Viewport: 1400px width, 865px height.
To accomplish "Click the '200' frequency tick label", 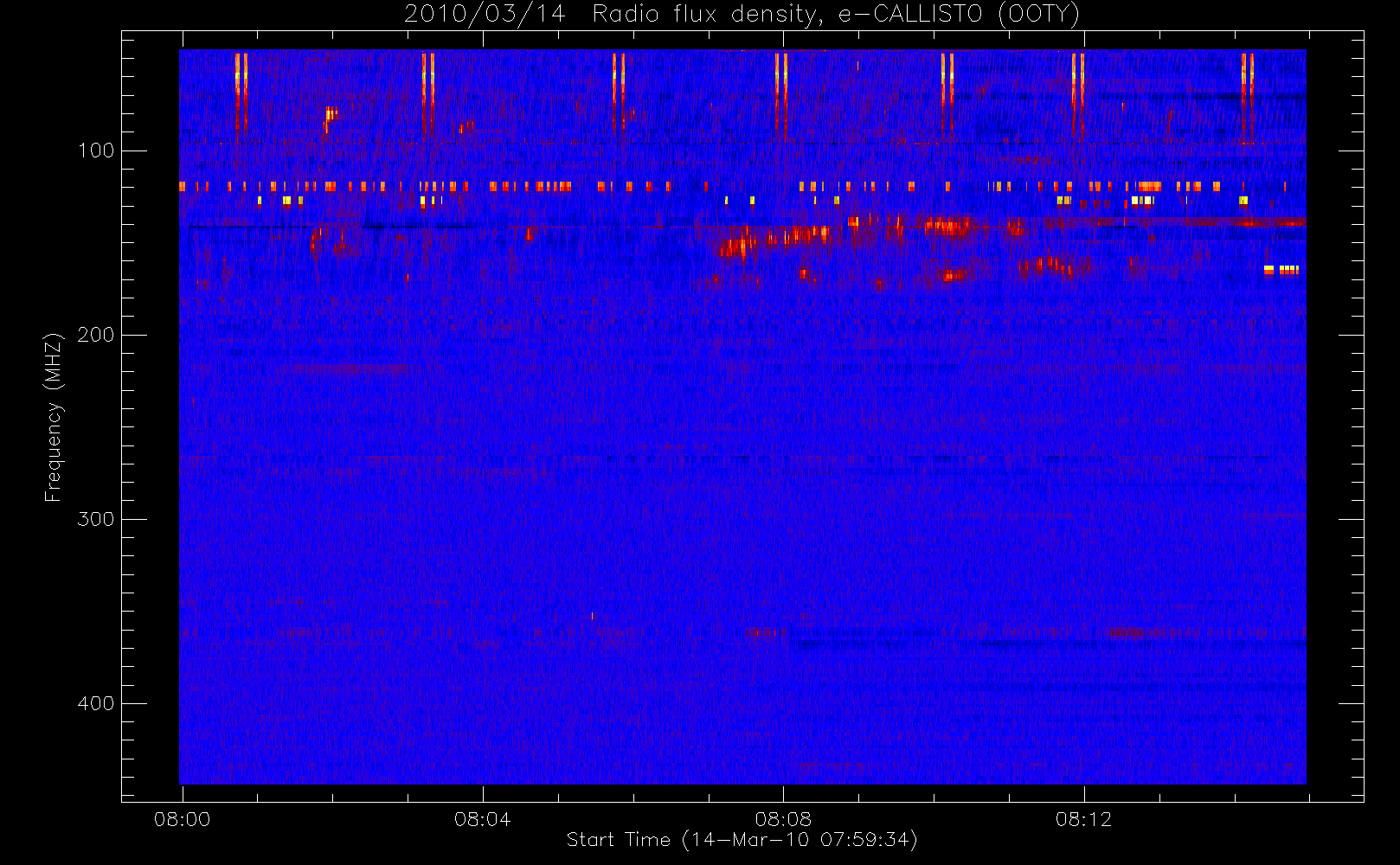I will point(96,335).
